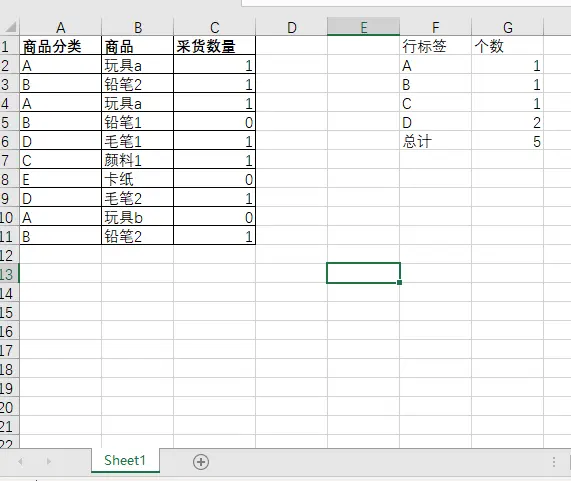Select cell B11 containing 铅笔2
Image resolution: width=571 pixels, height=481 pixels.
(x=138, y=236)
